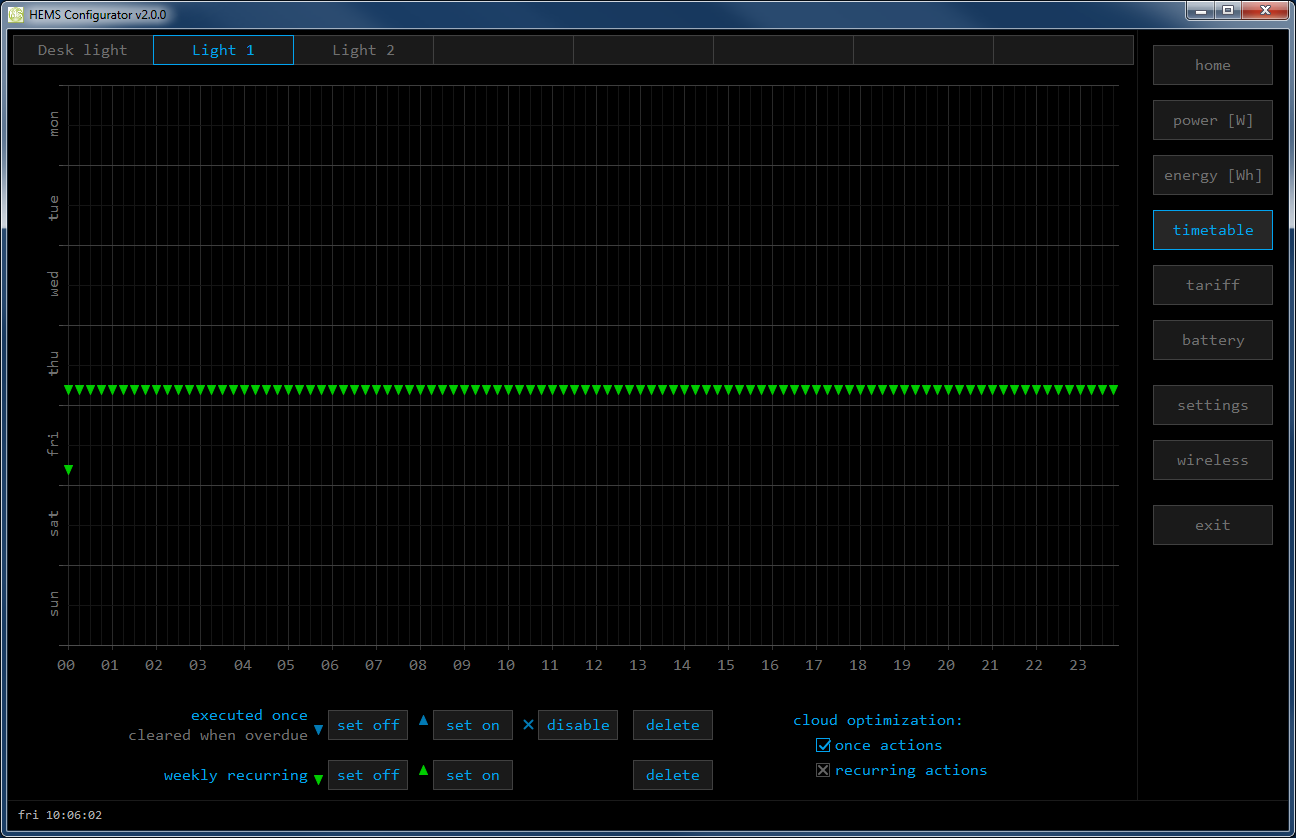Select the green marker on Friday row
This screenshot has width=1296, height=838.
(x=68, y=470)
